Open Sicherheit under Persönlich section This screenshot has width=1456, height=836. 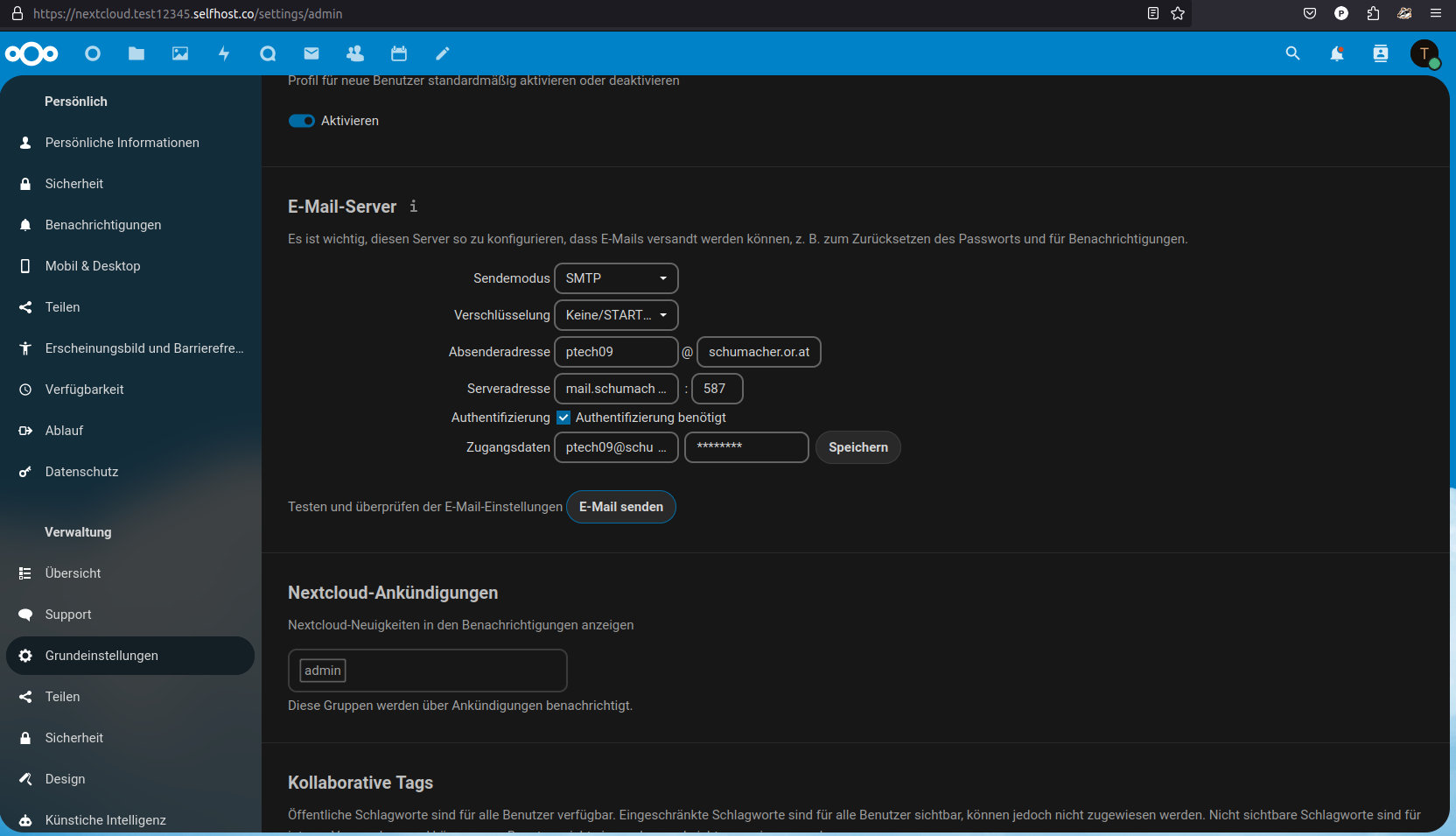[x=74, y=184]
